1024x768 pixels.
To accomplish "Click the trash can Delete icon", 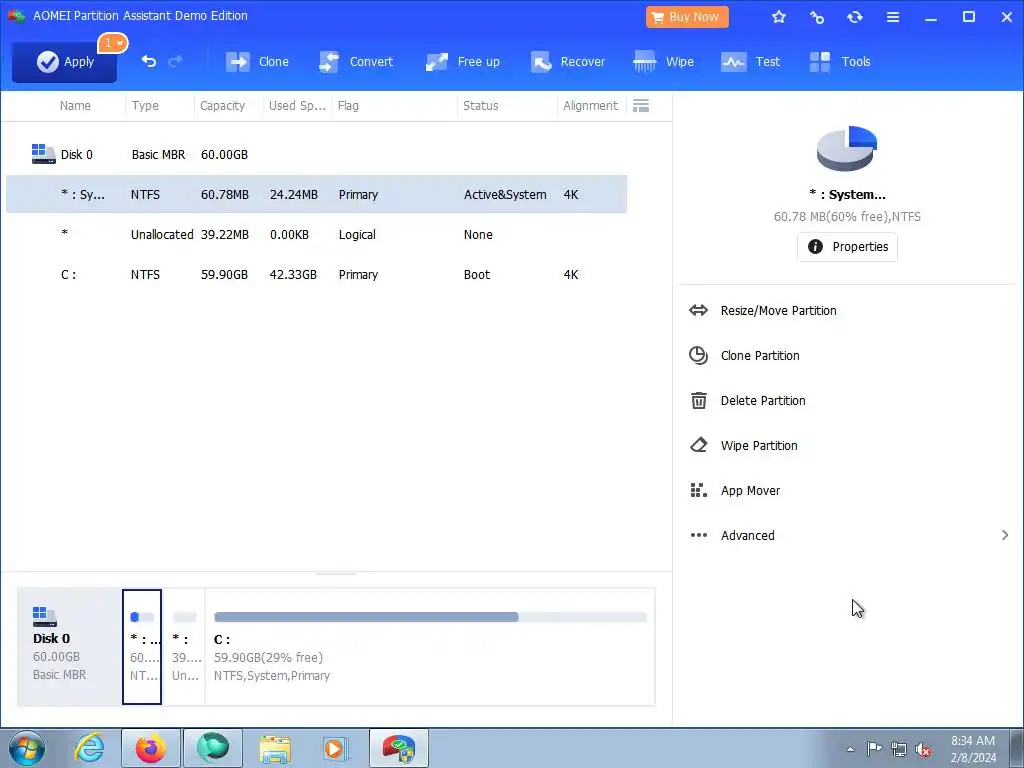I will pyautogui.click(x=698, y=400).
